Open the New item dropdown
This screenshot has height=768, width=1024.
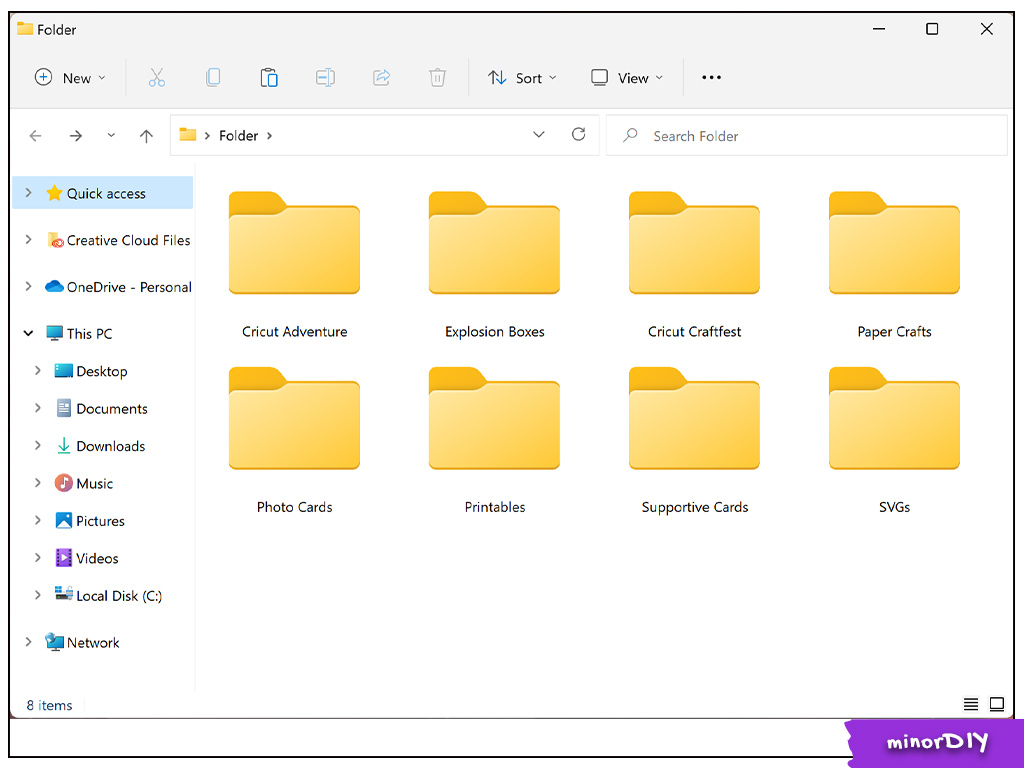pos(70,78)
